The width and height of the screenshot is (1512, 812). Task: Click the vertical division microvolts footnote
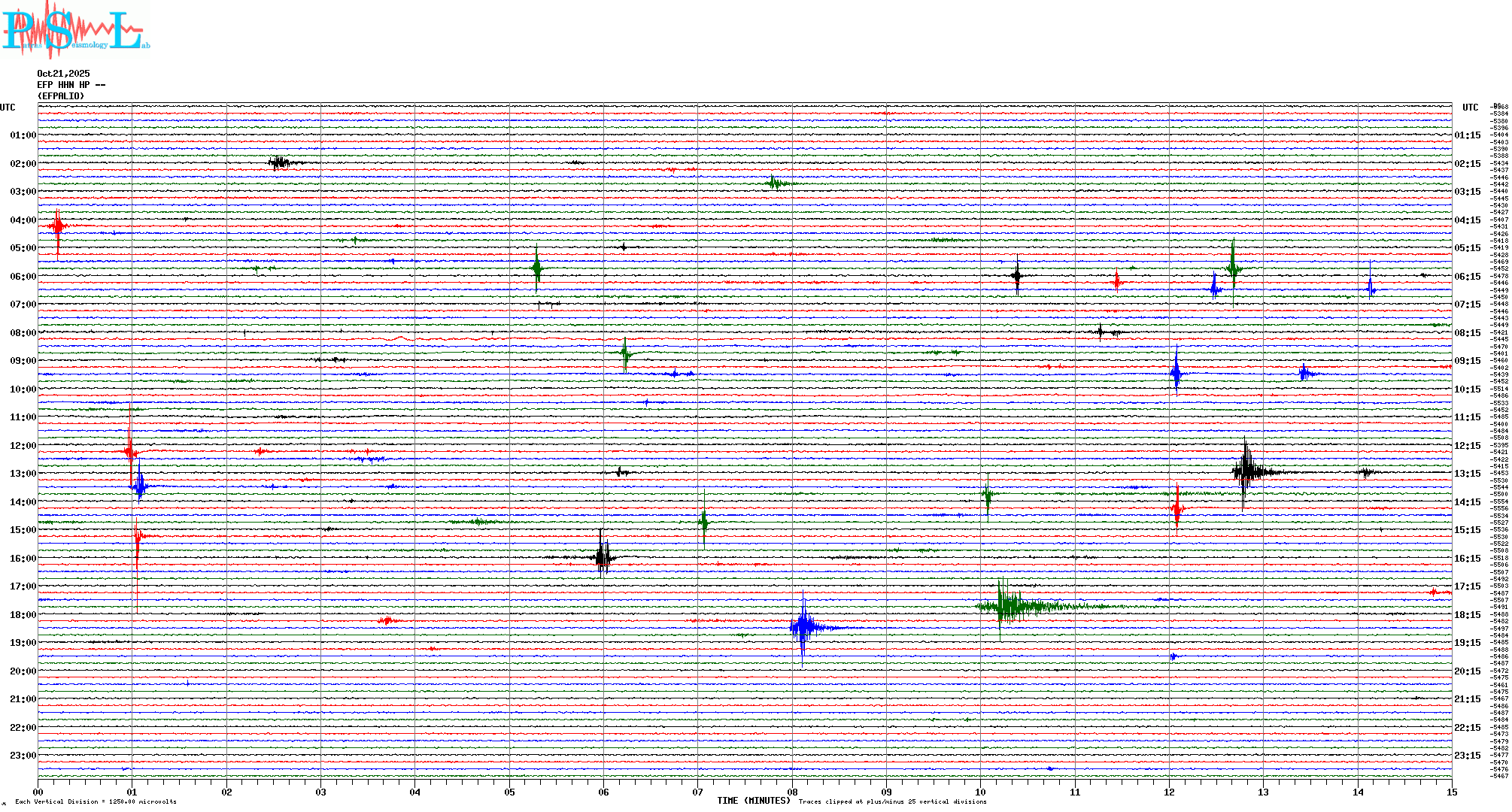(x=96, y=801)
